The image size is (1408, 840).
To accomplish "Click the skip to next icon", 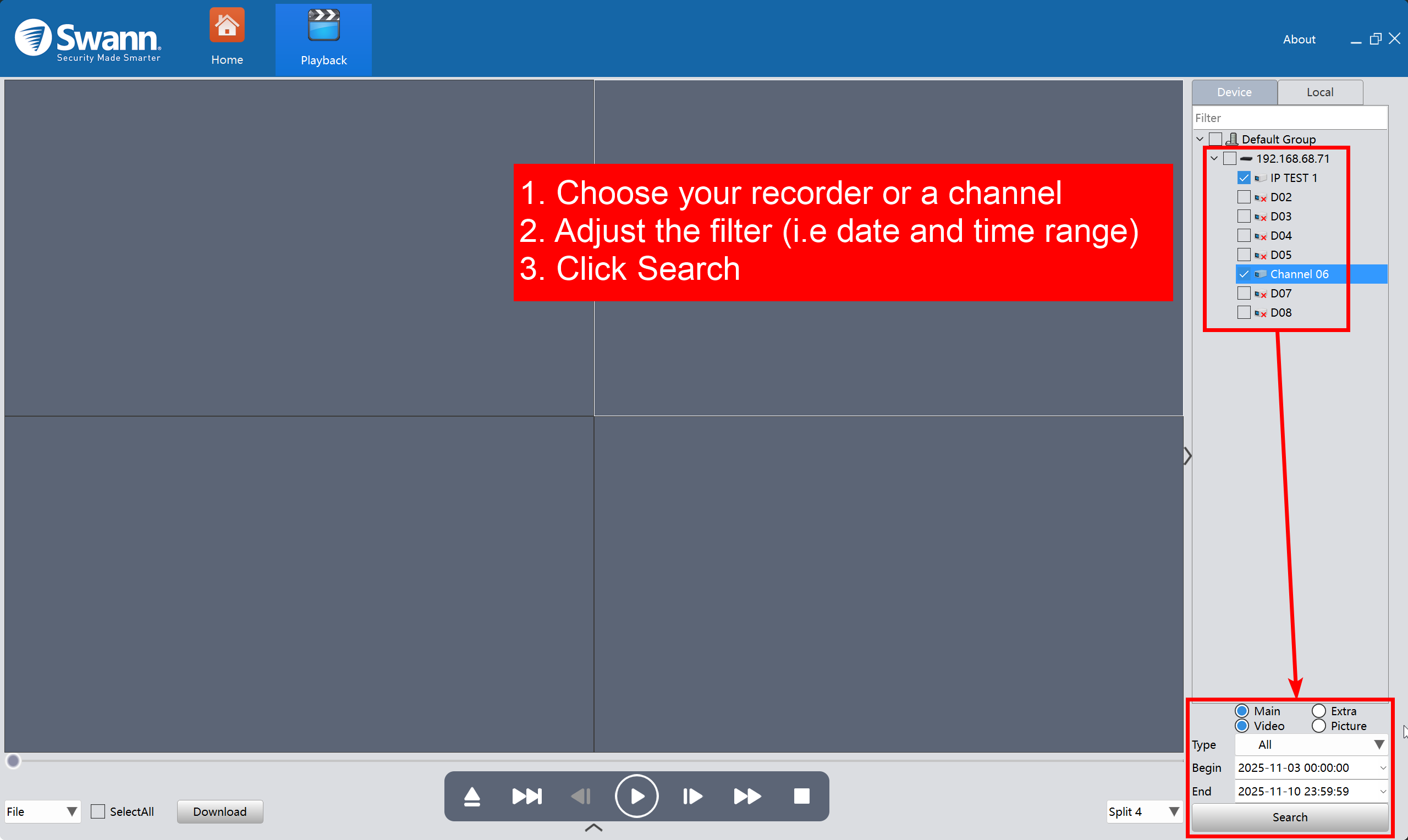I will tap(526, 797).
